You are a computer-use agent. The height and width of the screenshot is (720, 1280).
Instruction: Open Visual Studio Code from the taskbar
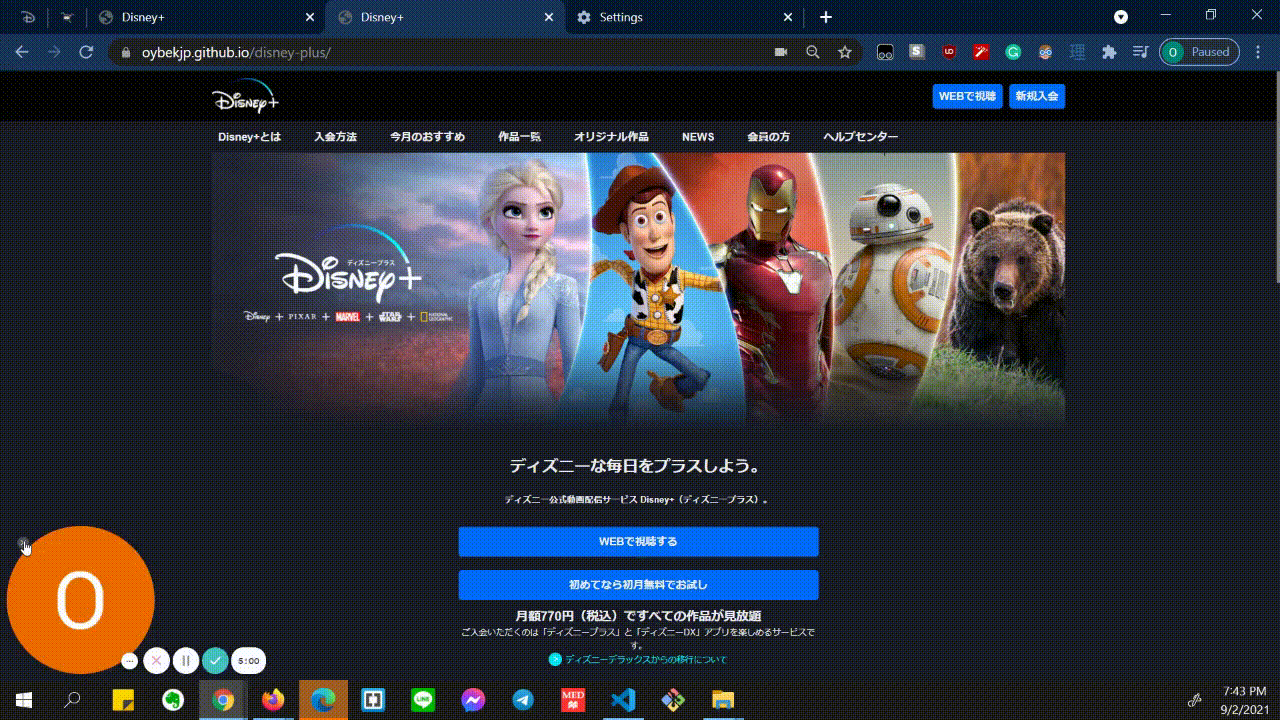click(623, 700)
